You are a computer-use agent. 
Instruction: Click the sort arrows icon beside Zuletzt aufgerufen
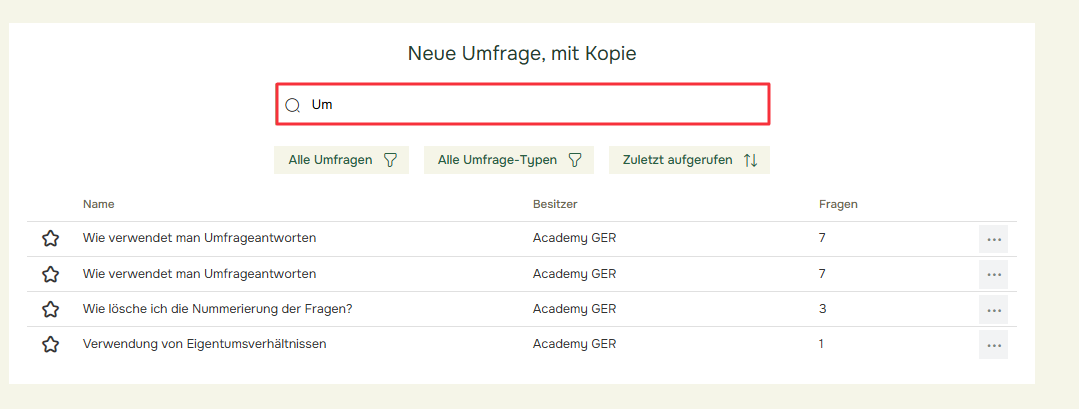(750, 160)
